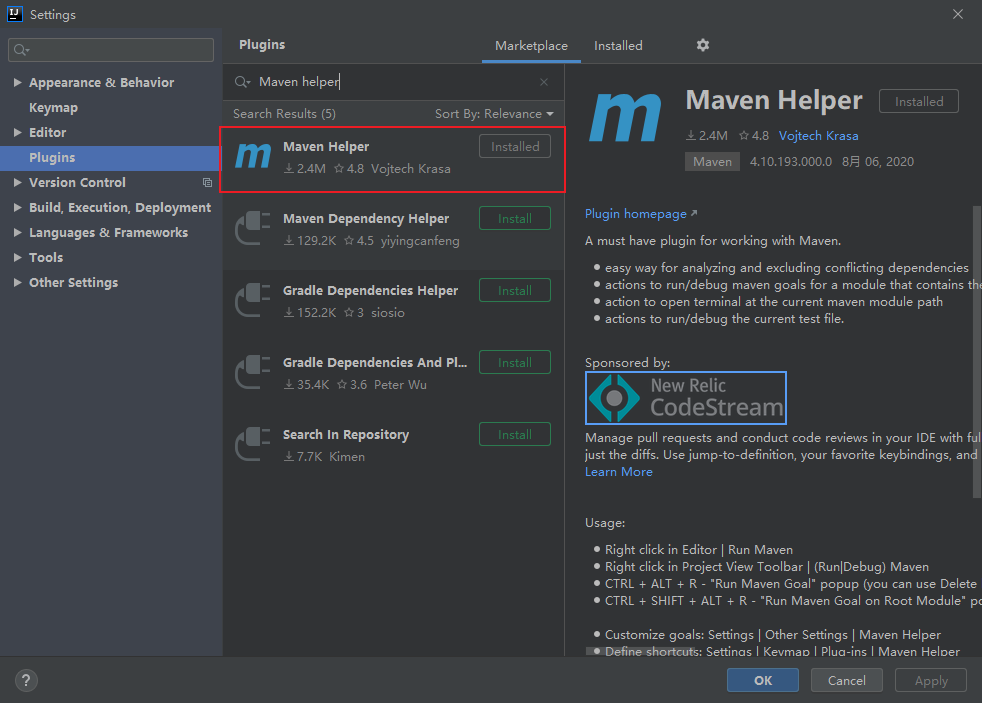Install Gradle Dependencies Helper plugin
Screen dimensions: 982x703
(x=515, y=290)
